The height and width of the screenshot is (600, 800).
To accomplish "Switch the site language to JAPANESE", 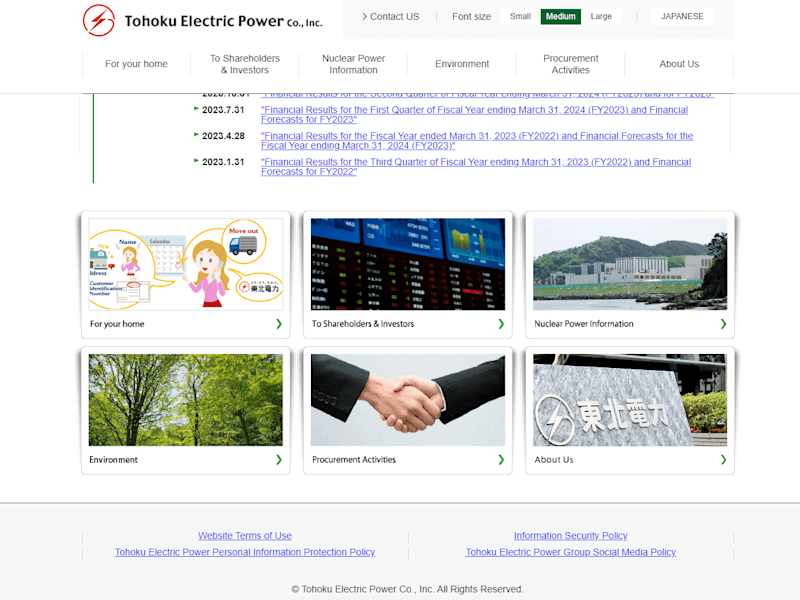I will (682, 16).
